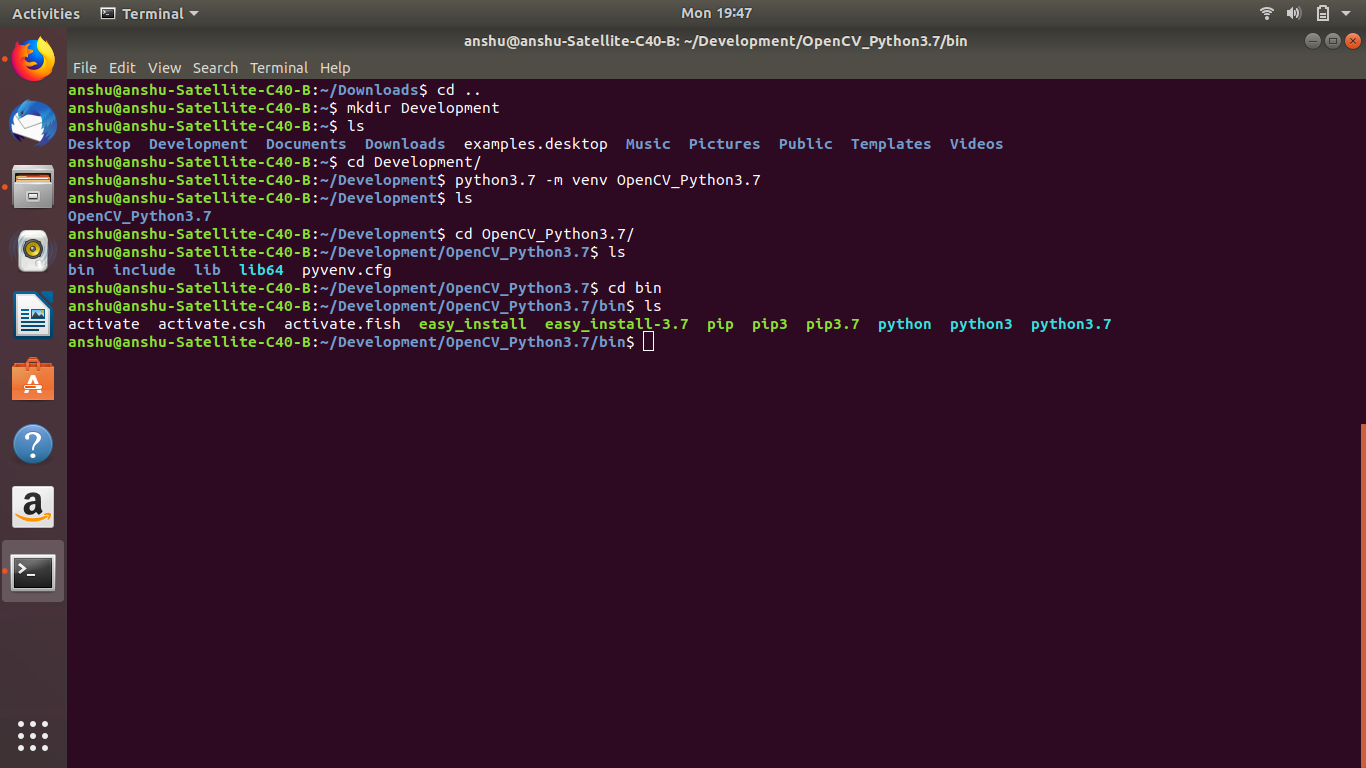
Task: Open Ubuntu Software from the dock
Action: [33, 379]
